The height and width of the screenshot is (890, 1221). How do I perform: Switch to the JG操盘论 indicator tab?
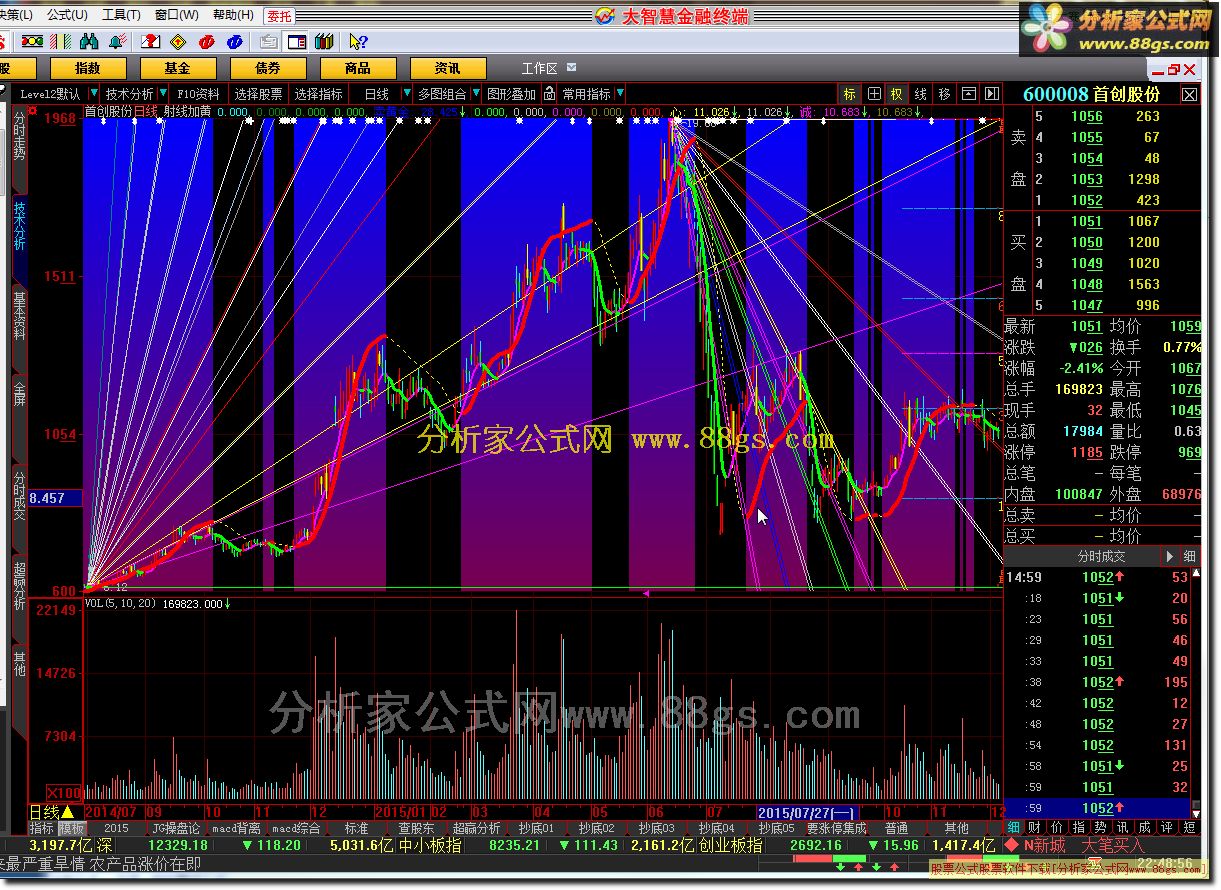click(177, 829)
